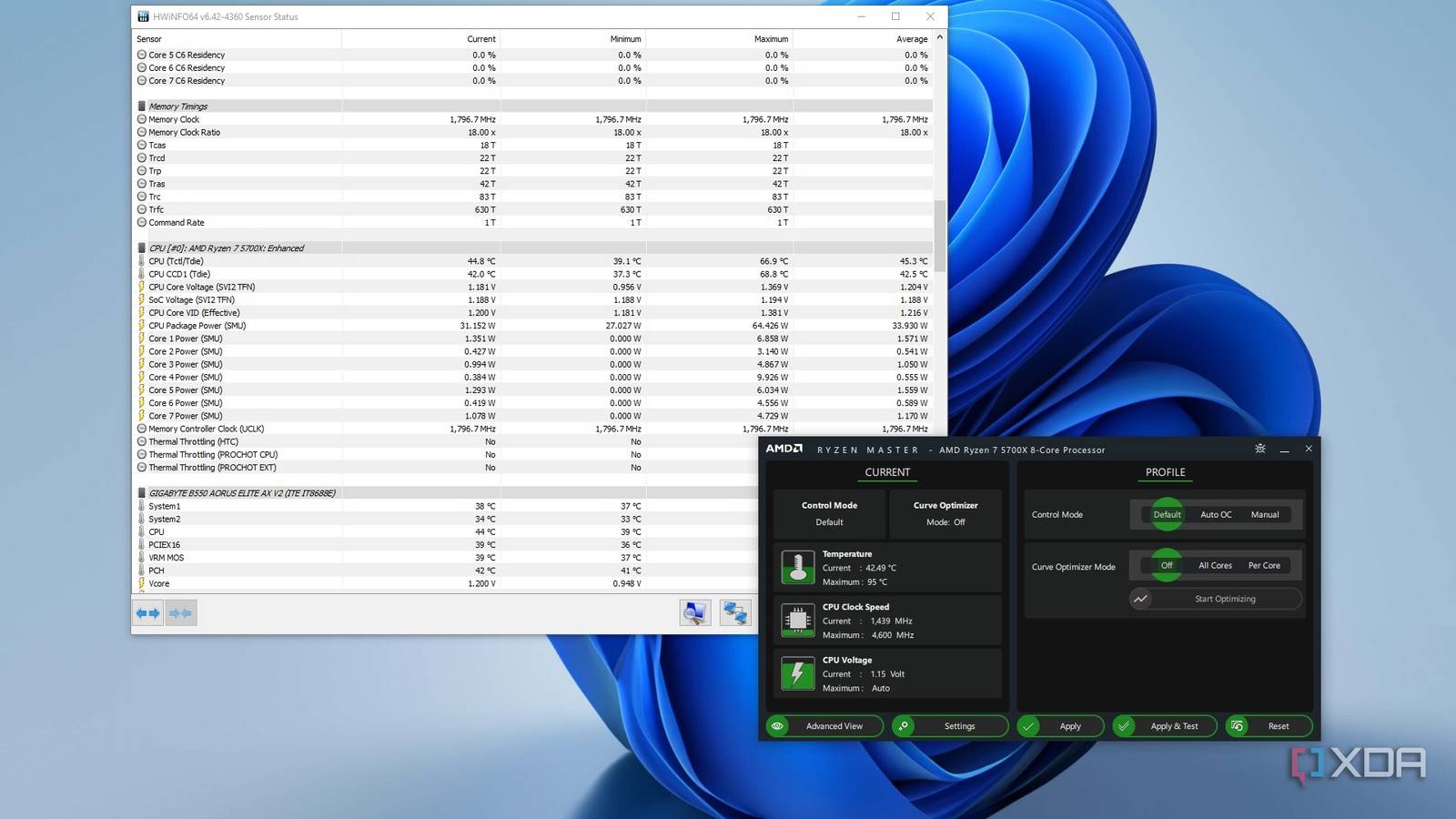This screenshot has height=819, width=1456.
Task: Collapse the AMD Ryzen 7 5700X sensor group
Action: pos(141,248)
